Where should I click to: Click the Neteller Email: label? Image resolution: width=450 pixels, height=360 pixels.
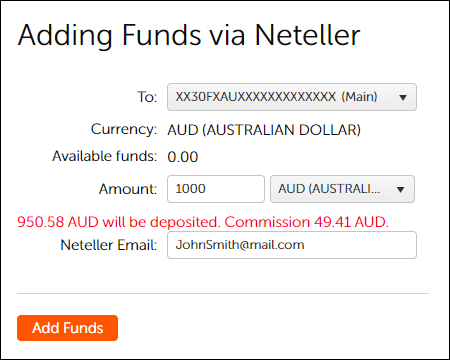pos(108,245)
